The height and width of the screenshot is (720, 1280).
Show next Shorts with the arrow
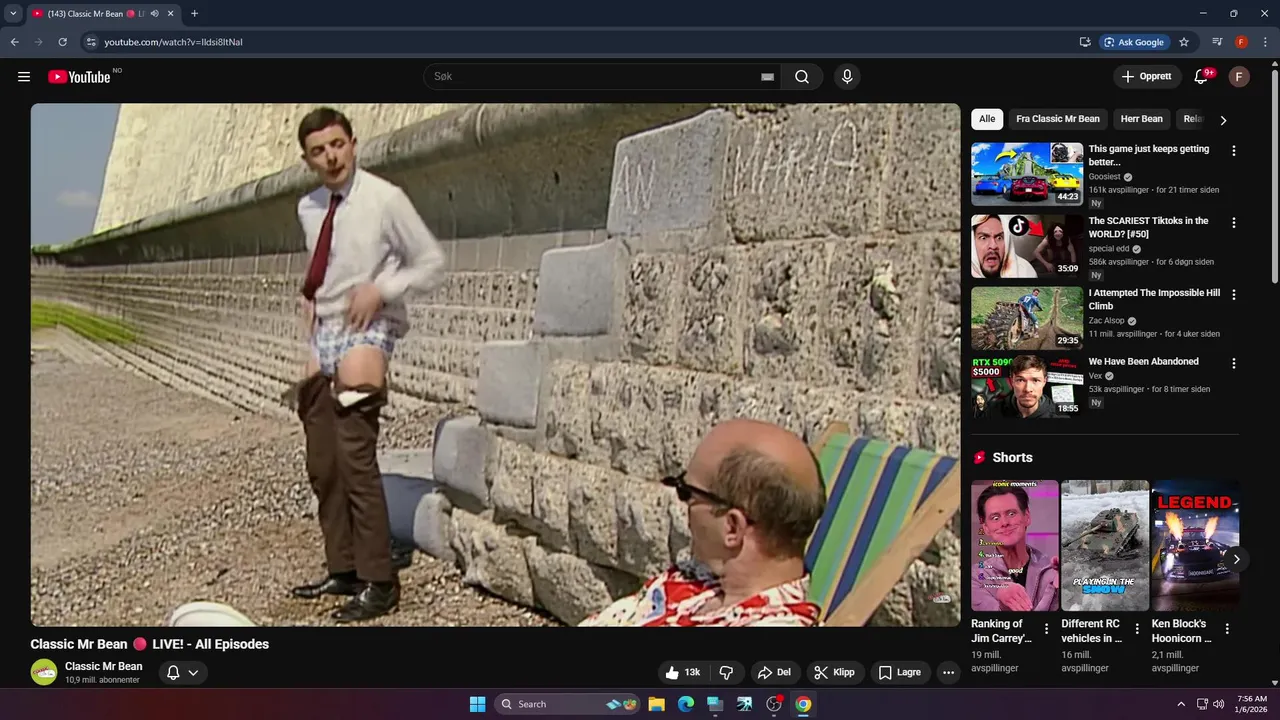coord(1236,559)
